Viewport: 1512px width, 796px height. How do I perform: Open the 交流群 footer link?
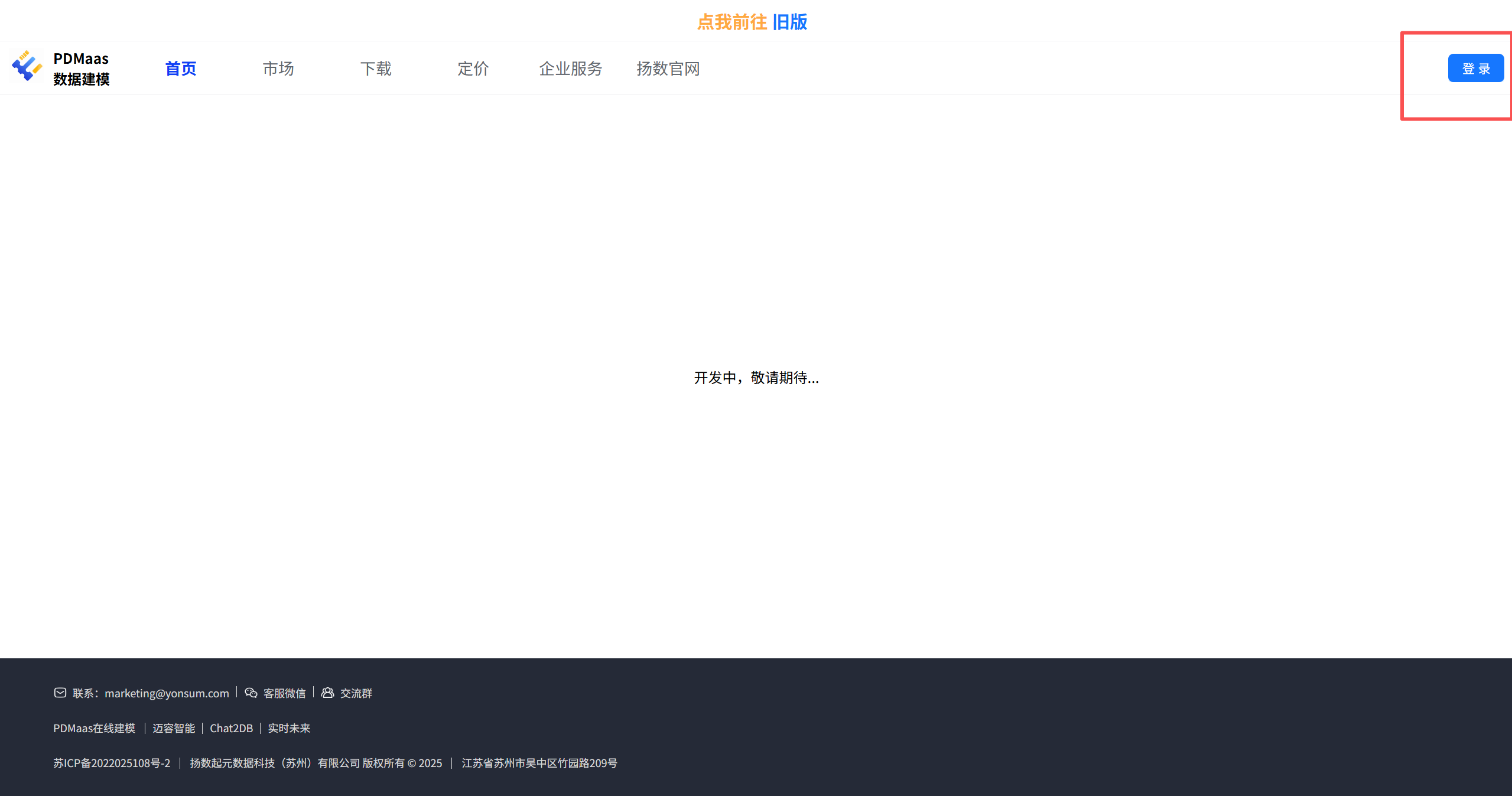(356, 693)
